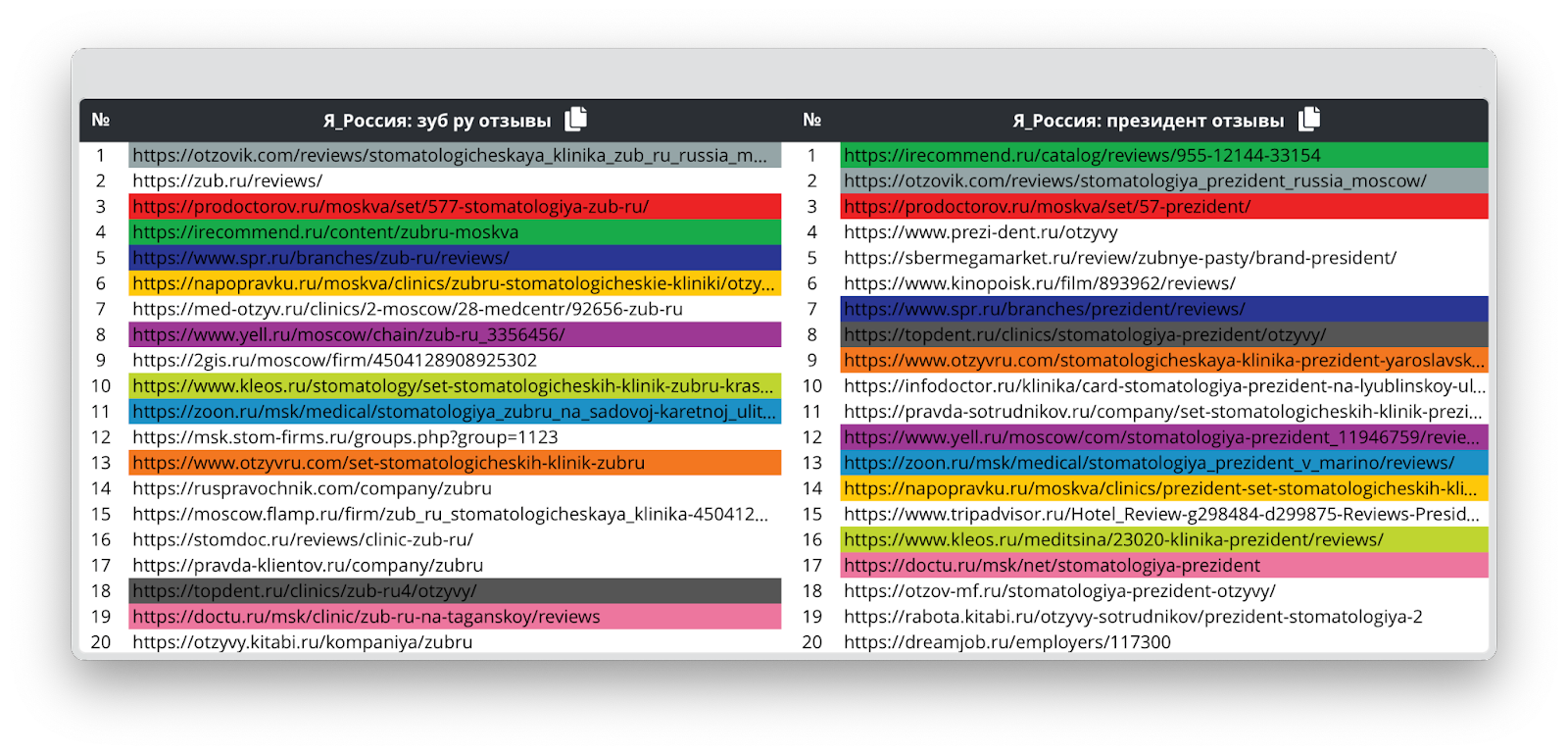Open irecommend.ru zubru-moskva link
Viewport: 1568px width, 755px height.
[x=325, y=232]
